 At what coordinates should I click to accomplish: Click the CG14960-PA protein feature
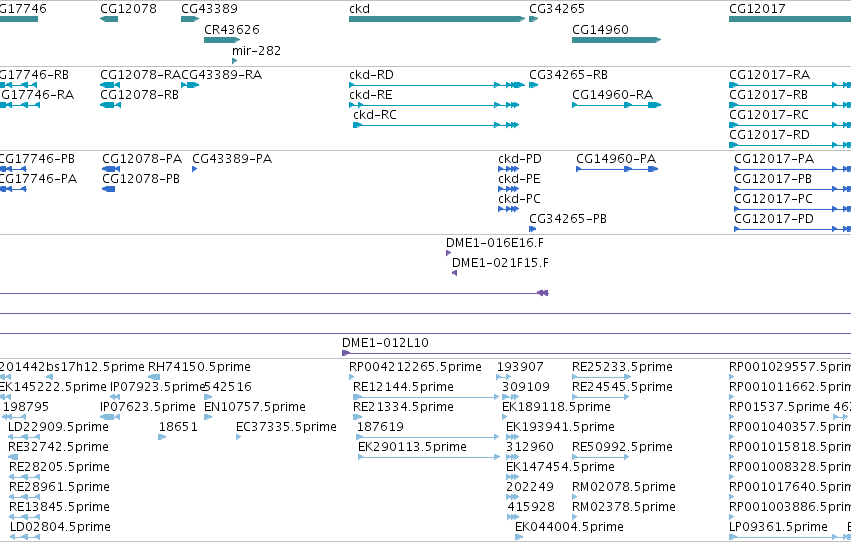tap(617, 169)
